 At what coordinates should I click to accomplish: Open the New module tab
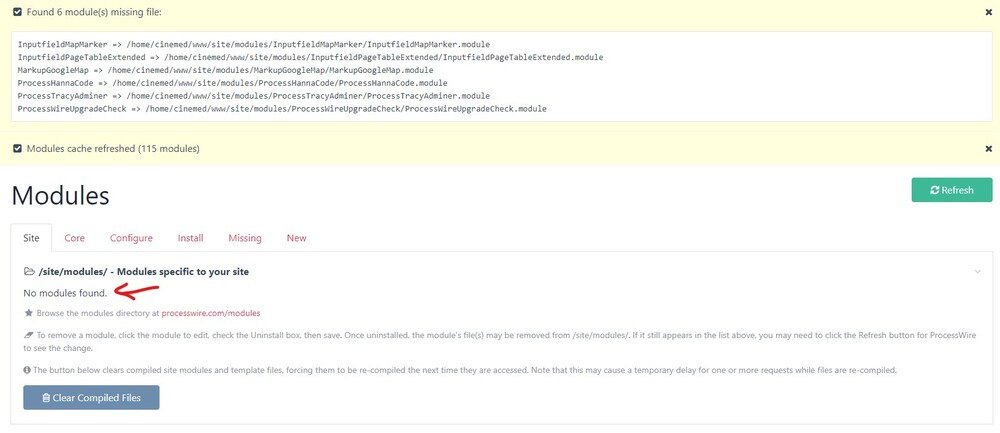point(296,238)
